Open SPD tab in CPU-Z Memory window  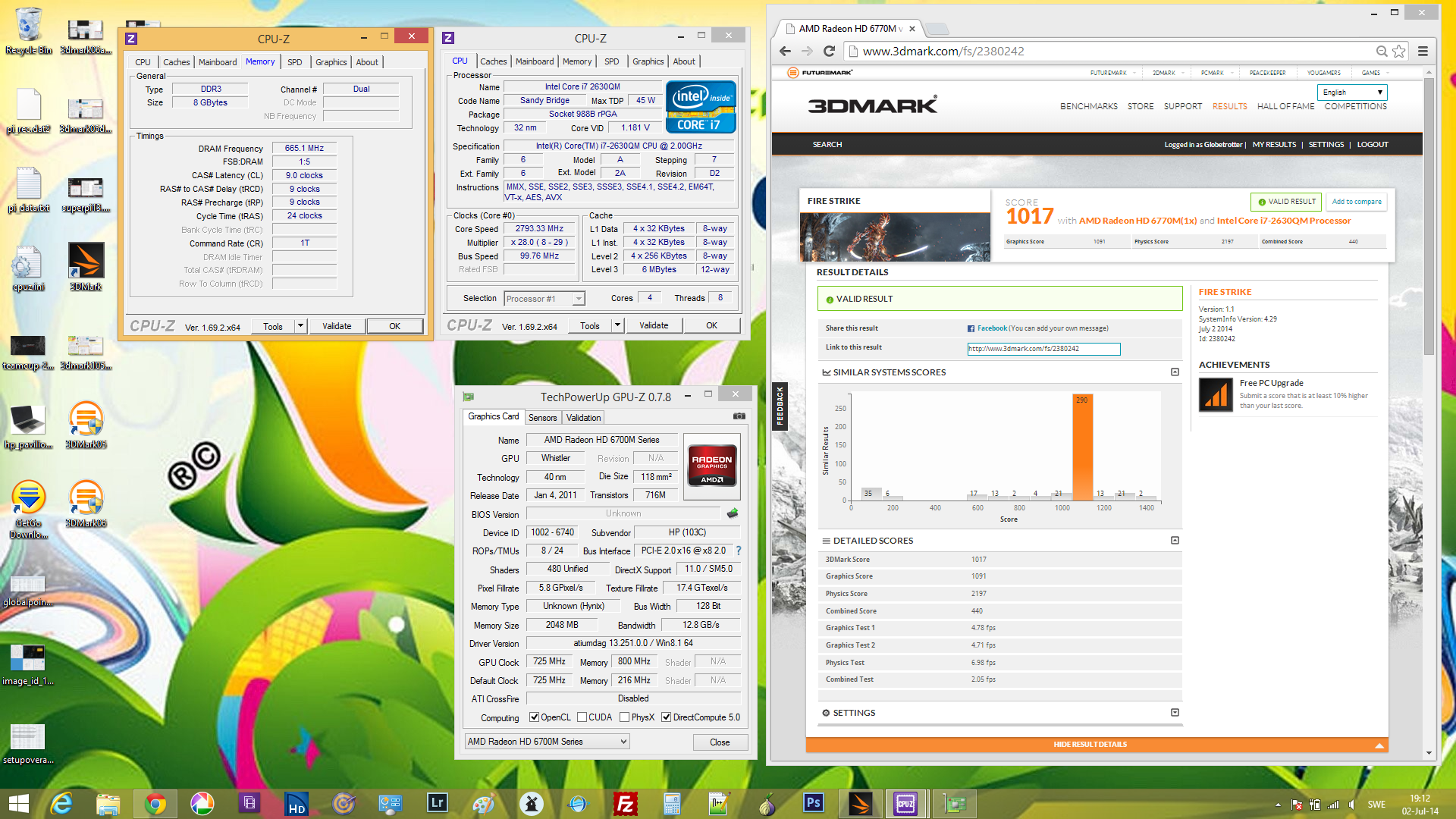[x=295, y=62]
